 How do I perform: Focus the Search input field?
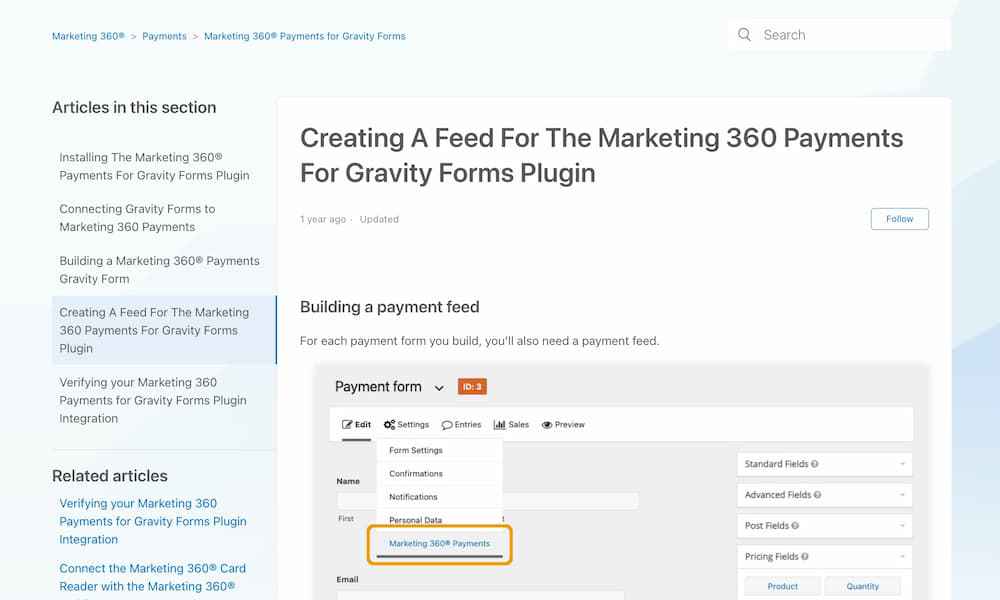pos(839,35)
